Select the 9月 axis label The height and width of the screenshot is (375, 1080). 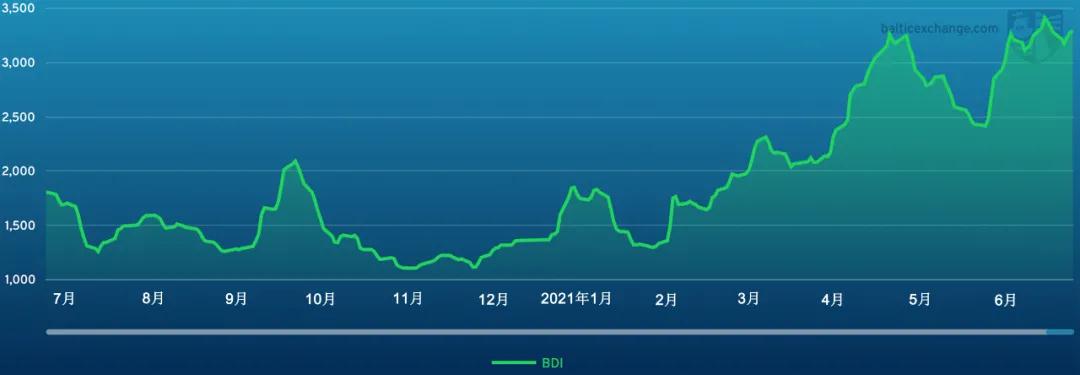(236, 299)
